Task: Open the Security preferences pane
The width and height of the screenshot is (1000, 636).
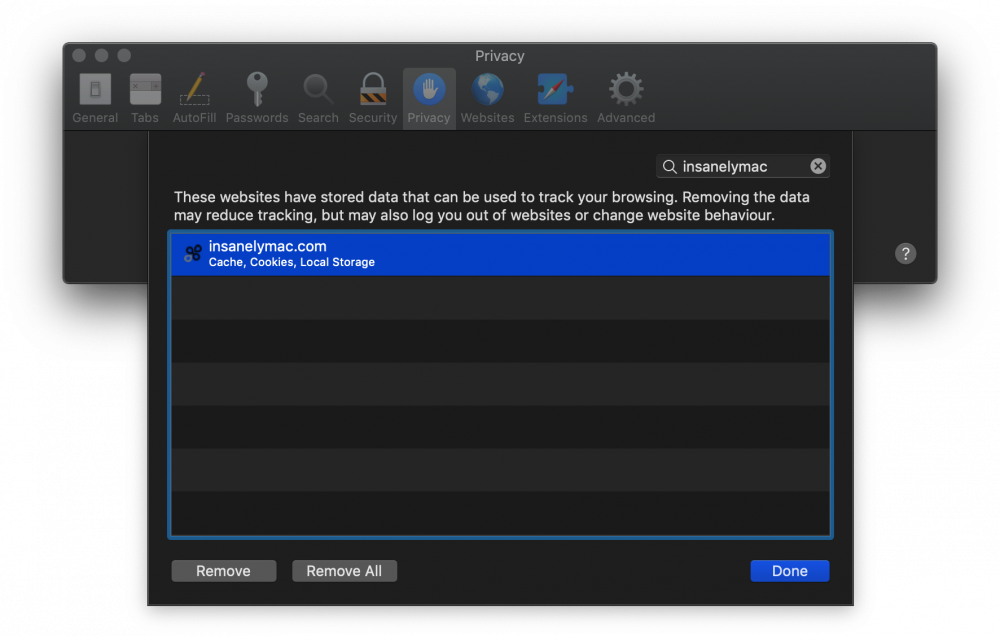Action: click(372, 98)
